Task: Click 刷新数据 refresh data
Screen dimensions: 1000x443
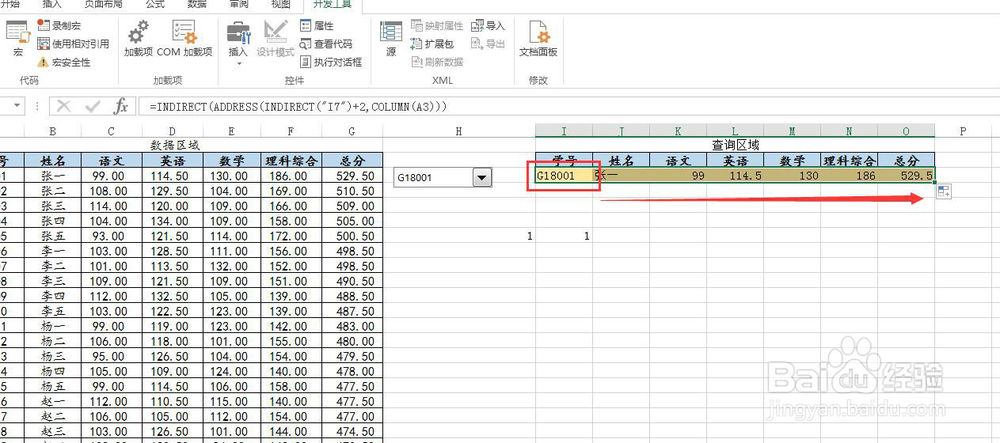Action: (437, 62)
